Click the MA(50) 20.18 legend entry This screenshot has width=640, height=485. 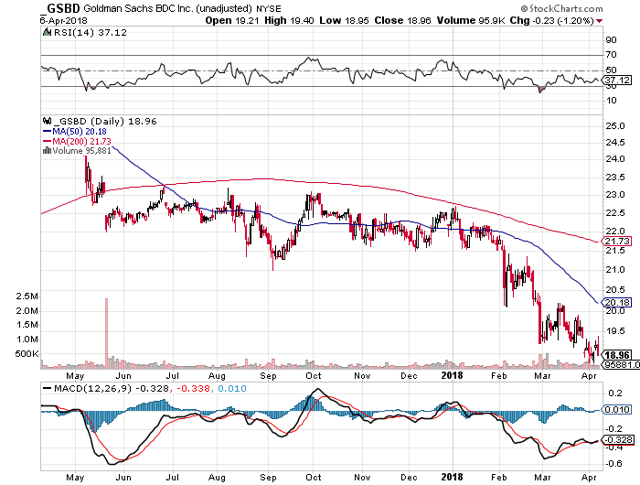(75, 131)
